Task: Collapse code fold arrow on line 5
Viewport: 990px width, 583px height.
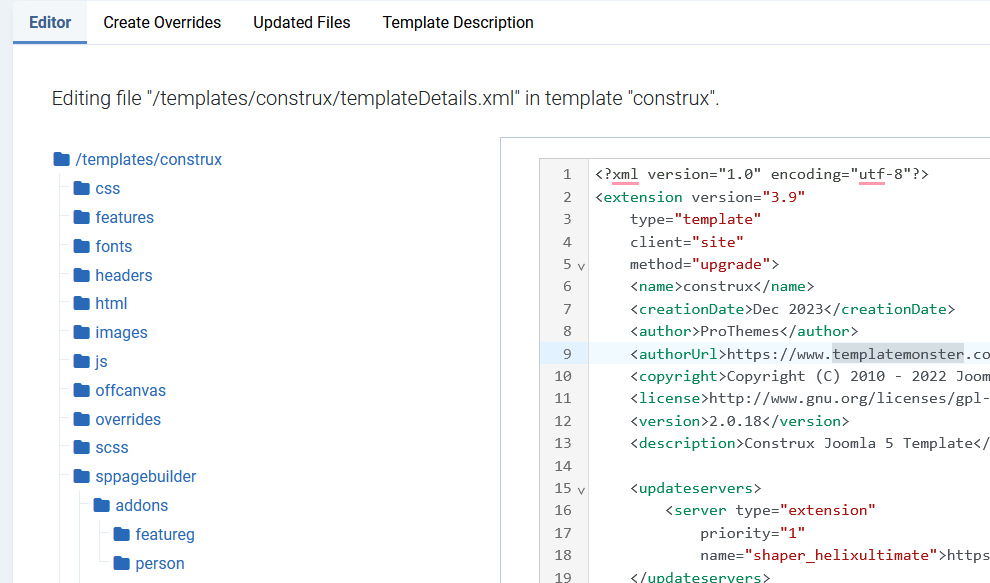Action: coord(581,266)
